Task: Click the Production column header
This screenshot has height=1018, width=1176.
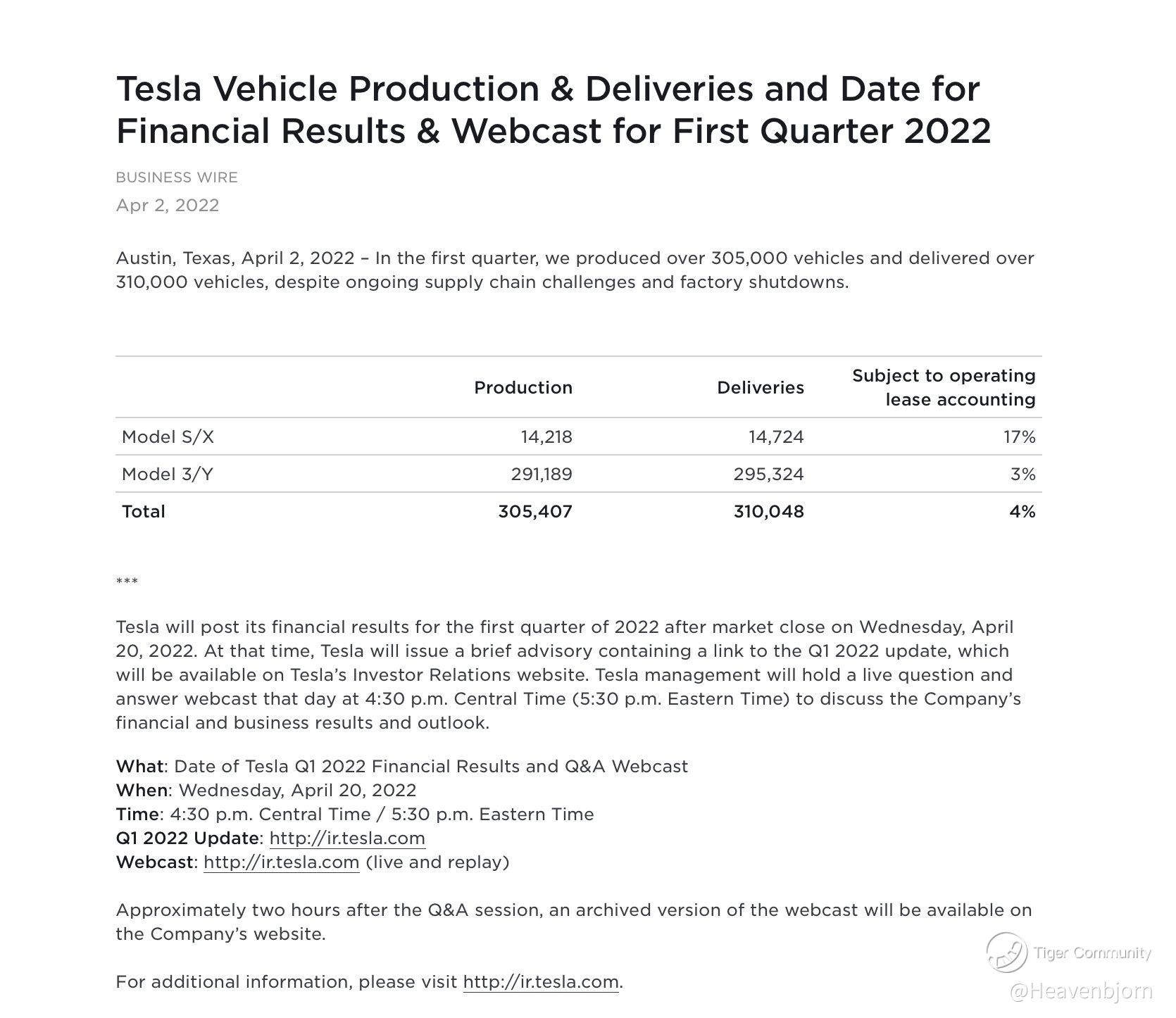Action: tap(523, 388)
